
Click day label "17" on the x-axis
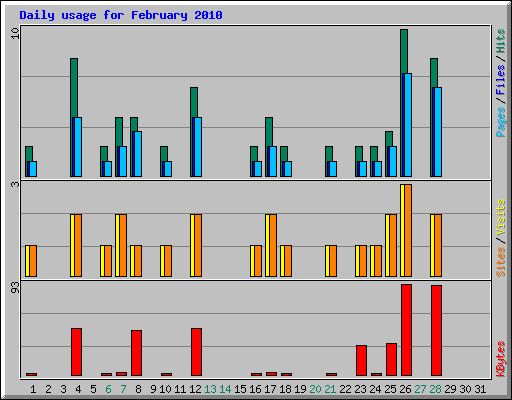[x=270, y=389]
